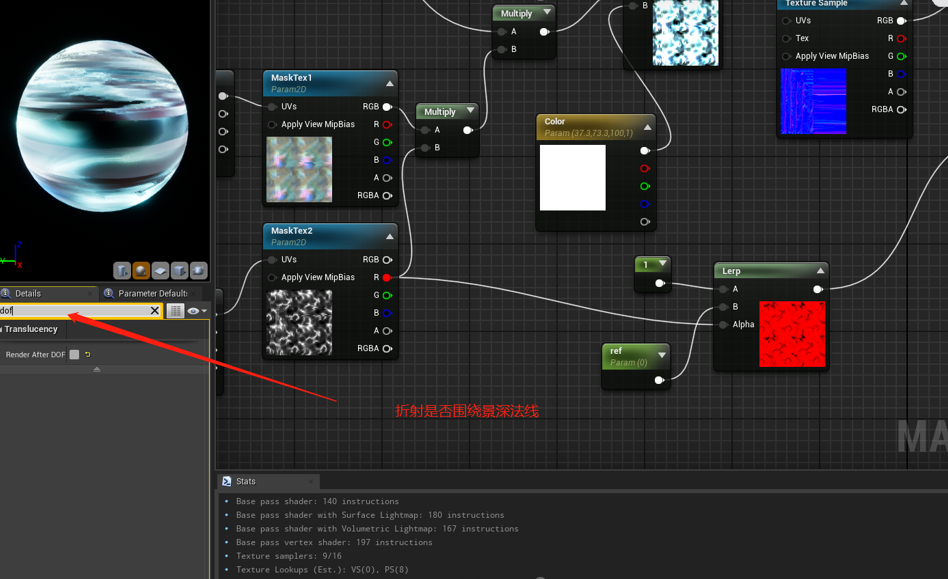This screenshot has height=579, width=948.
Task: Open the Details view options eye dropdown
Action: pyautogui.click(x=196, y=311)
